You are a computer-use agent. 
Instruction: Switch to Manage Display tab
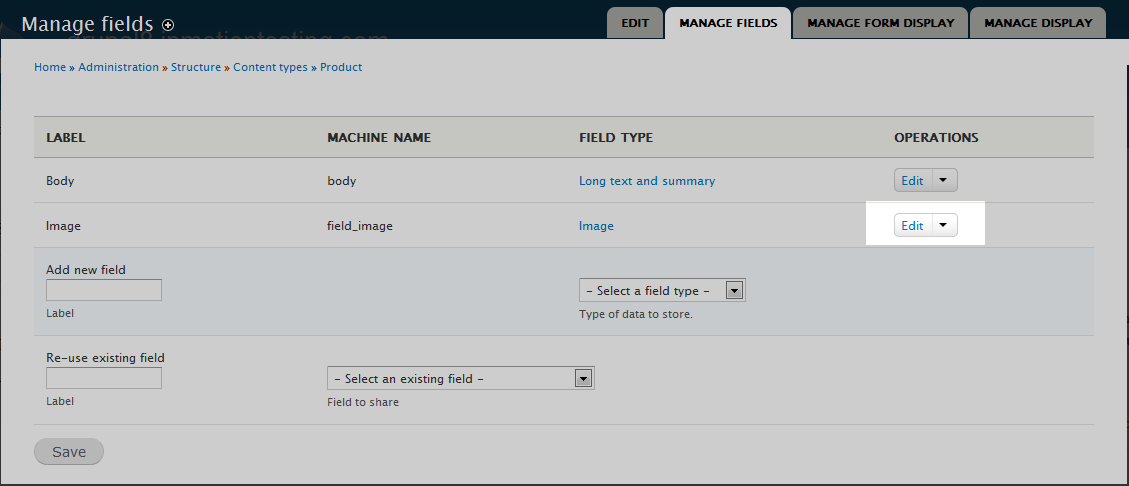[1038, 23]
